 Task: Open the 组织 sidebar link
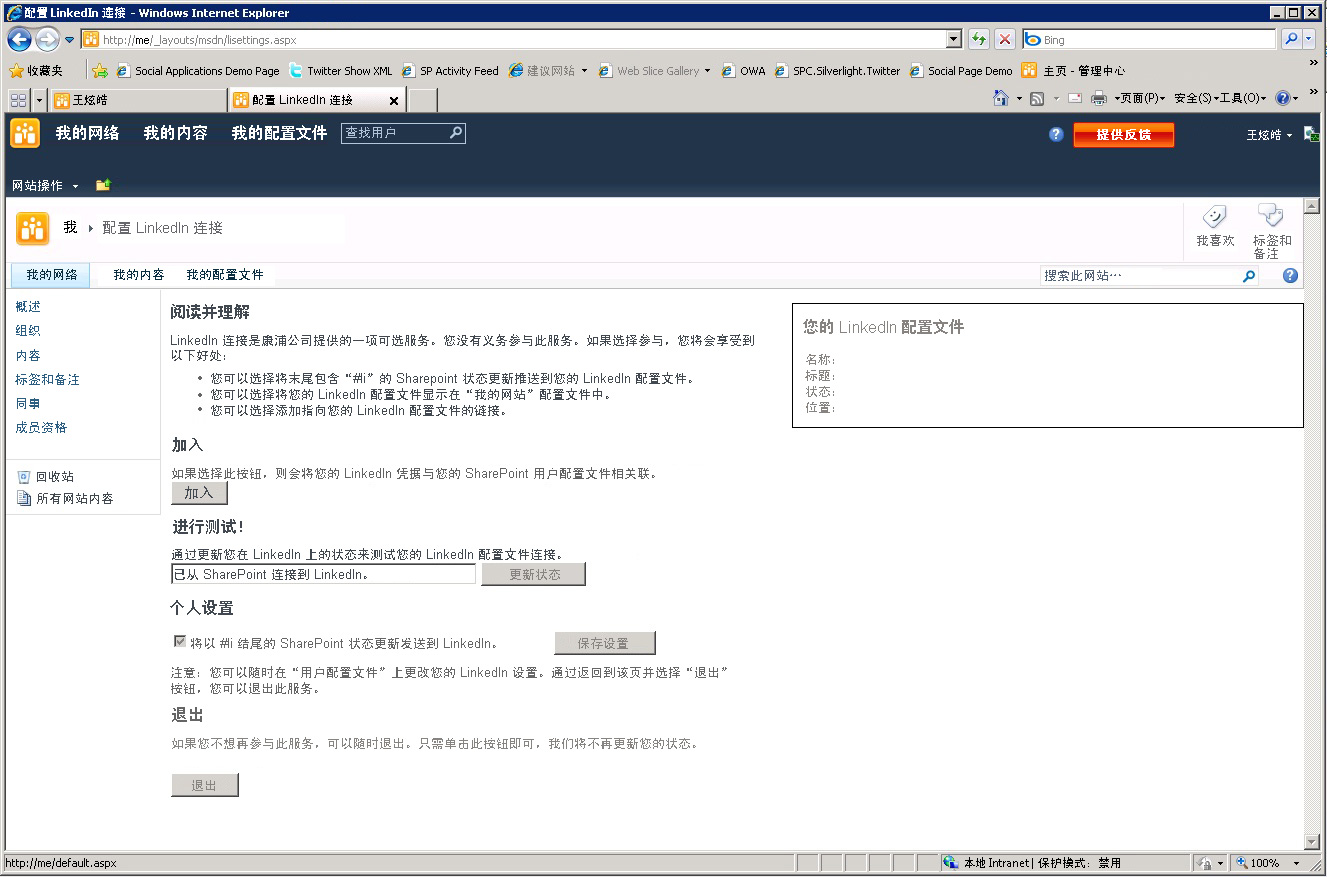28,330
